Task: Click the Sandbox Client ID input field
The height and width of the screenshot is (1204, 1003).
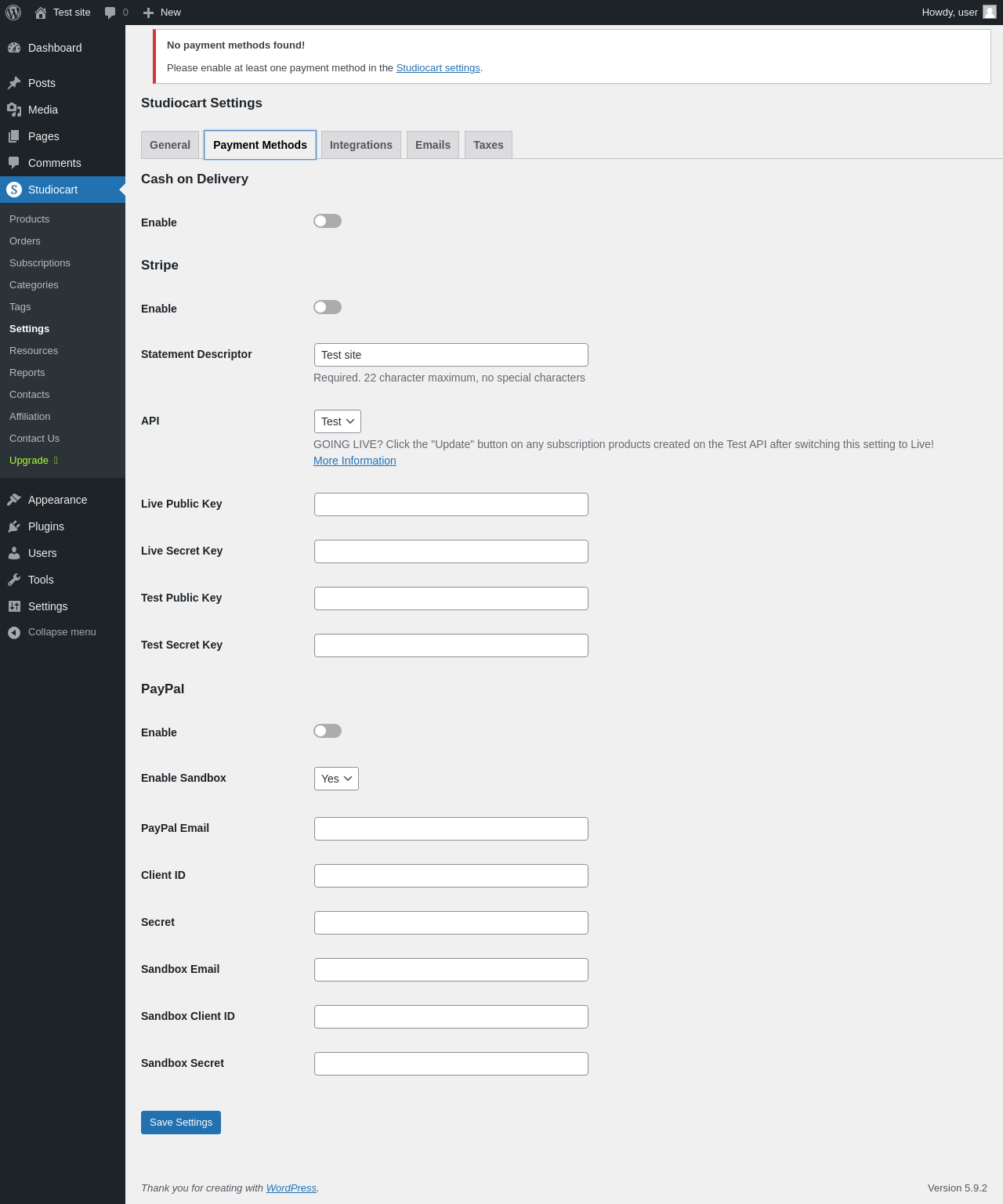Action: (451, 1017)
